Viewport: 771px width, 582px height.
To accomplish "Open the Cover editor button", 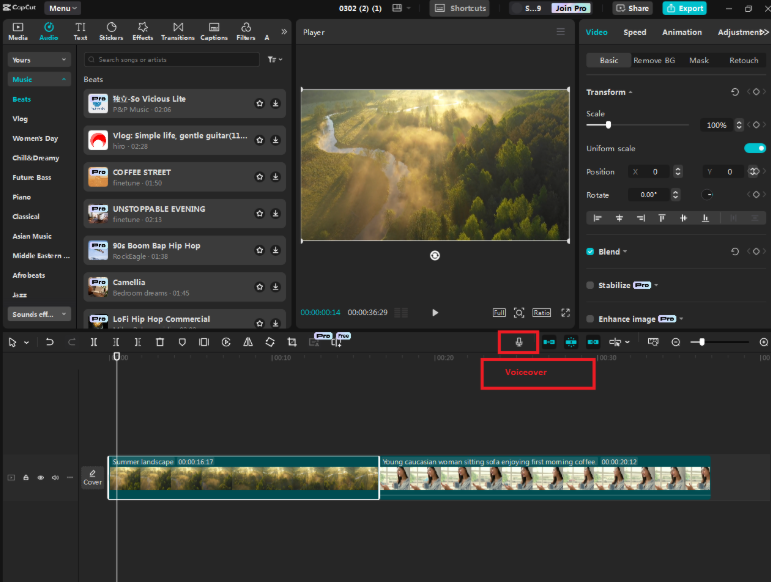I will pyautogui.click(x=92, y=477).
